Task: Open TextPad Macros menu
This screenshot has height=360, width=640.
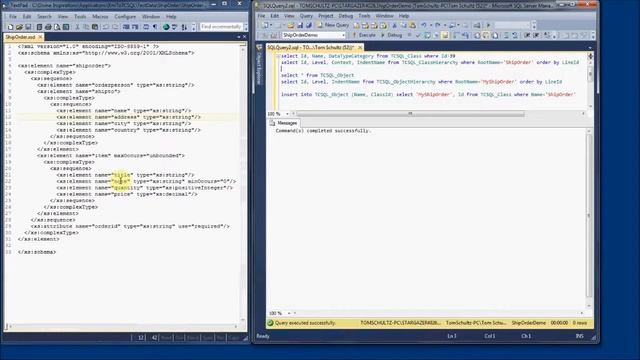Action: pos(100,17)
